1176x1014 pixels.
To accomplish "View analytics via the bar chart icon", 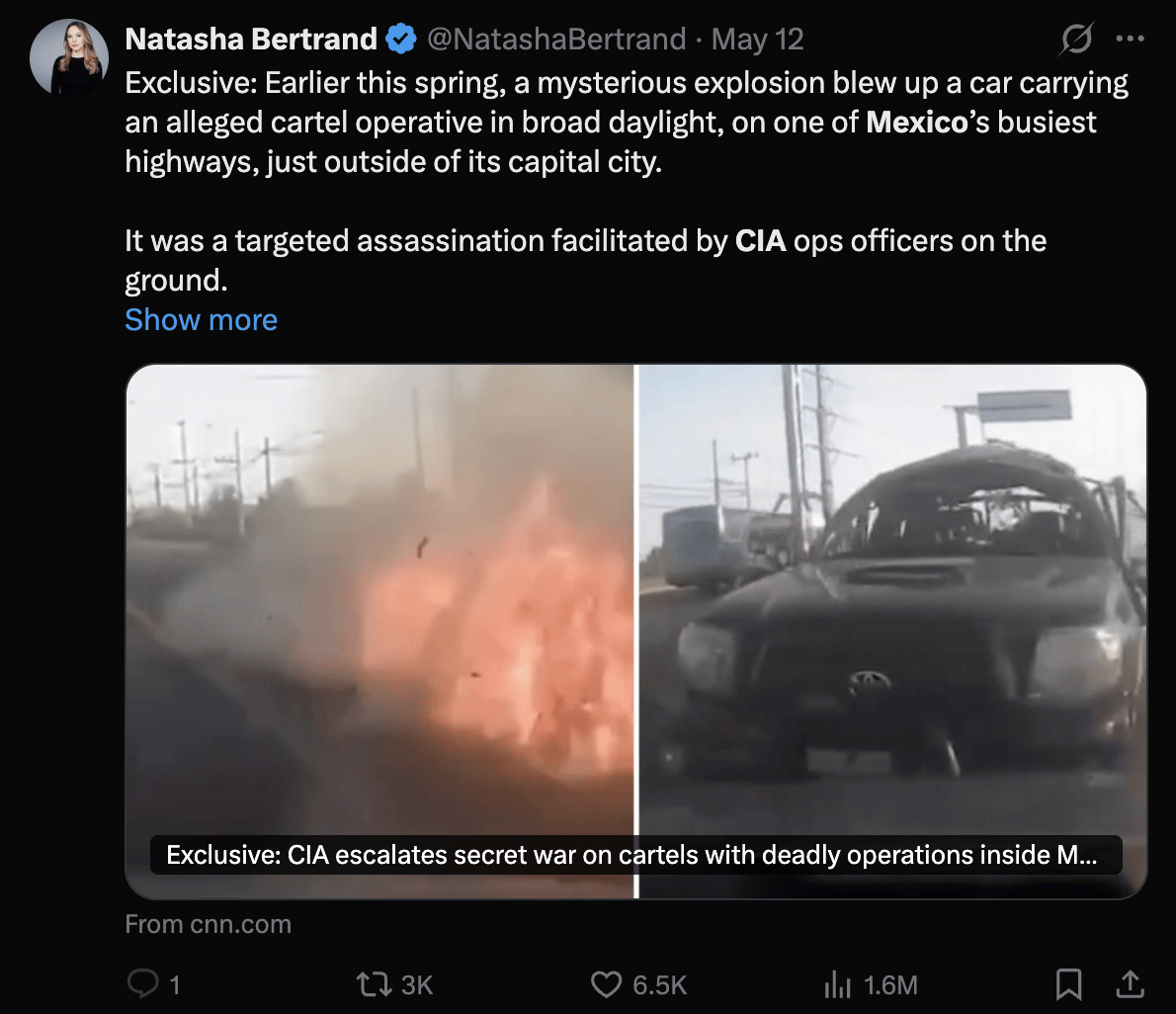I will coord(838,984).
